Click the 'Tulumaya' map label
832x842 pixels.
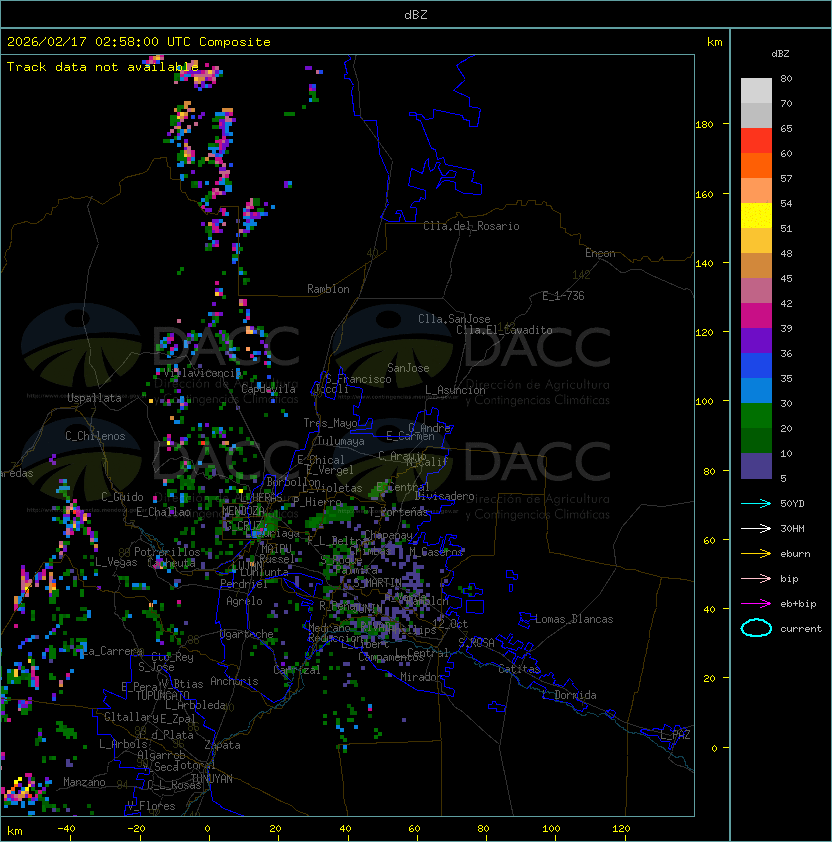click(341, 441)
